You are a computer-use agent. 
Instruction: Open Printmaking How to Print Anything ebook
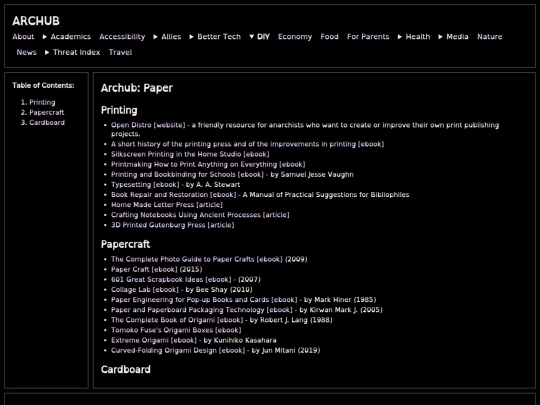208,164
